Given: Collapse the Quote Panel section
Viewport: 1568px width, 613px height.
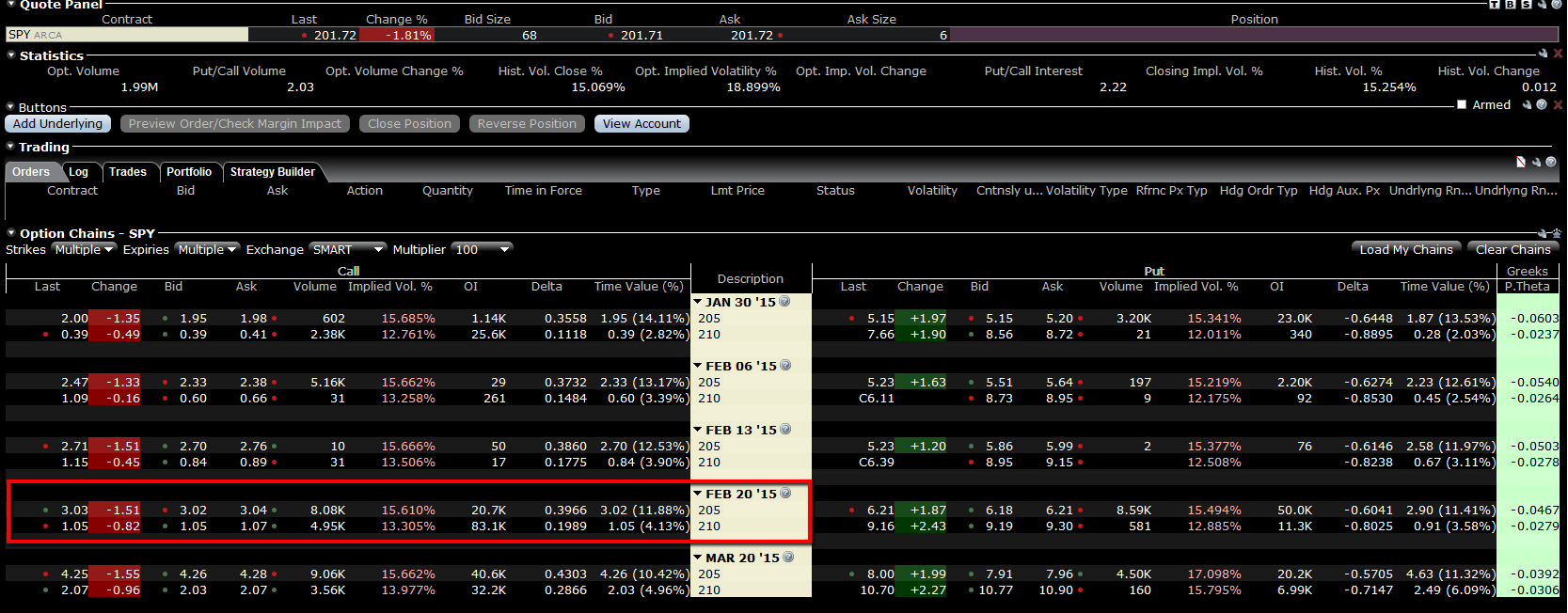Looking at the screenshot, I should [x=11, y=5].
